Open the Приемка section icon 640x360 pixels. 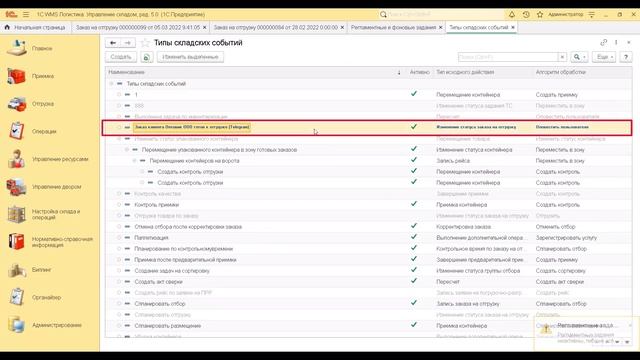[17, 76]
